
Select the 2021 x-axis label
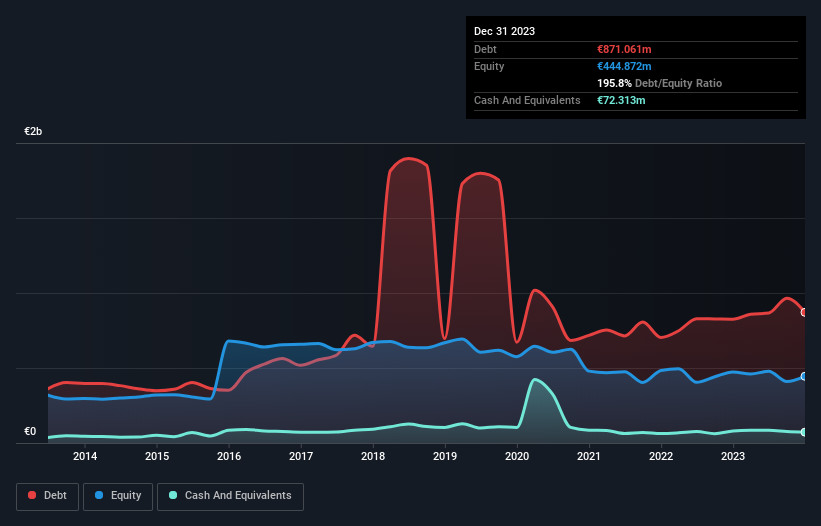(589, 456)
